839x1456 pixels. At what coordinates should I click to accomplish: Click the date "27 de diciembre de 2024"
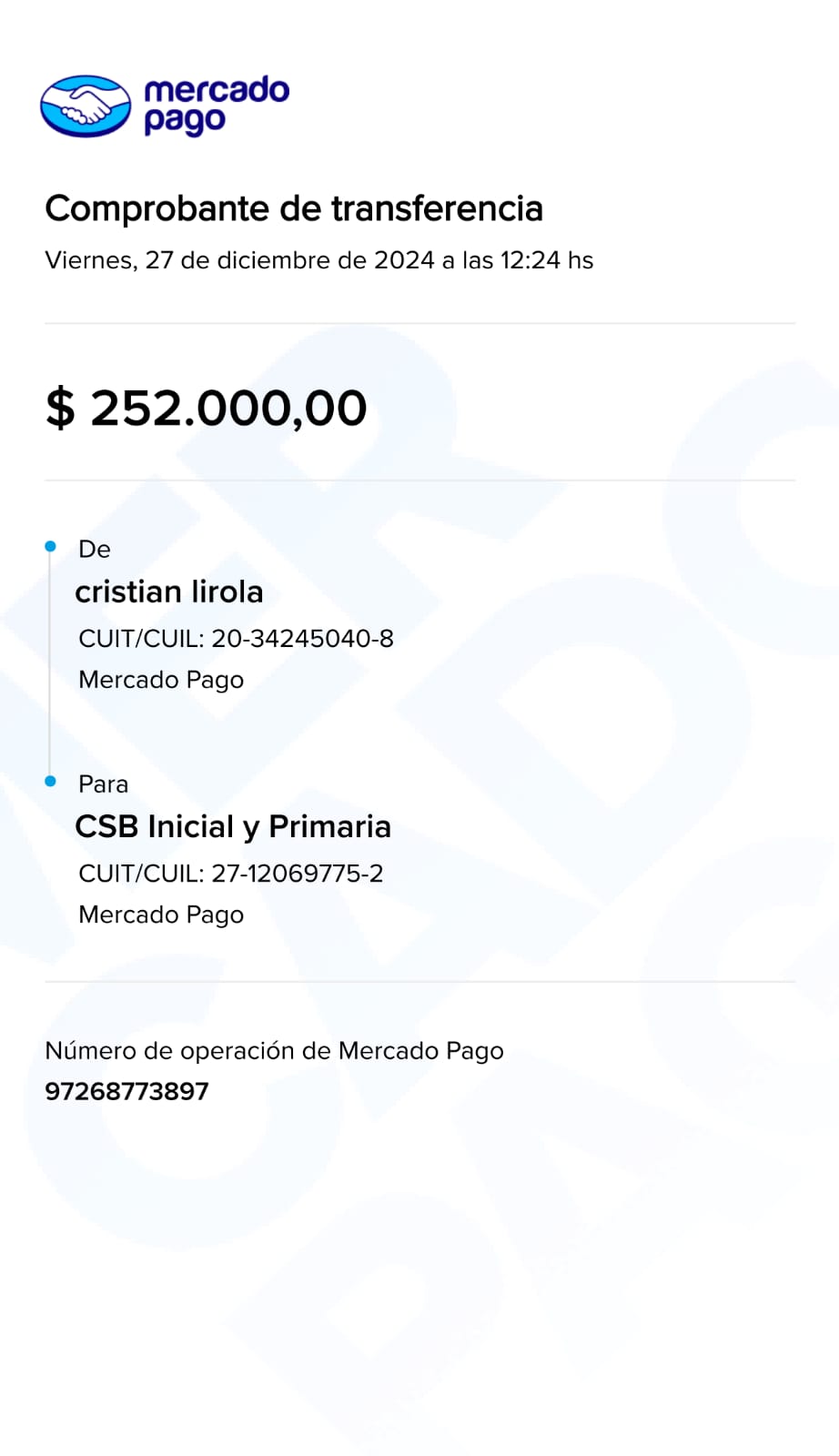pyautogui.click(x=289, y=260)
